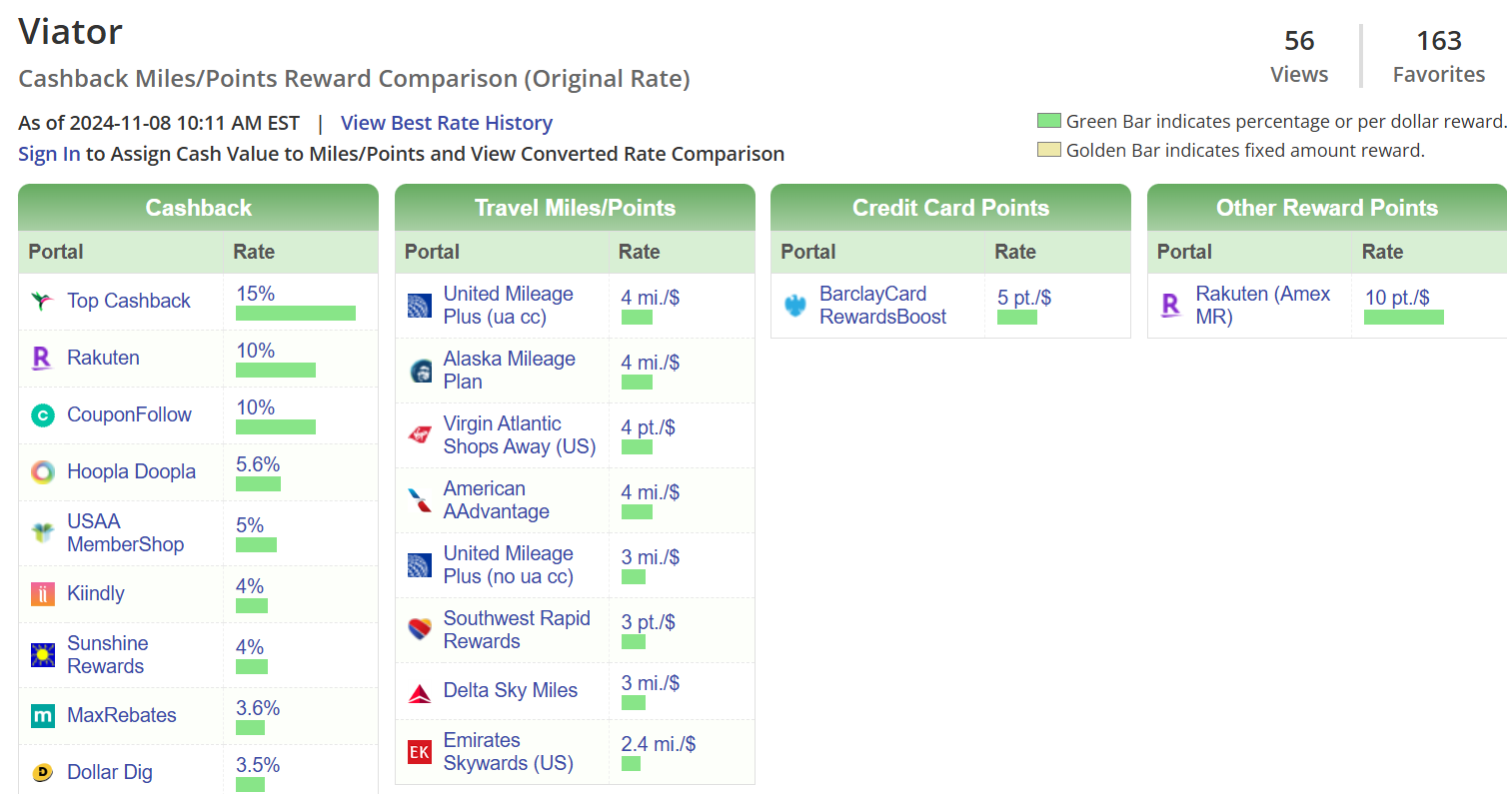This screenshot has height=794, width=1512.
Task: Open View Best Rate History
Action: click(x=447, y=122)
